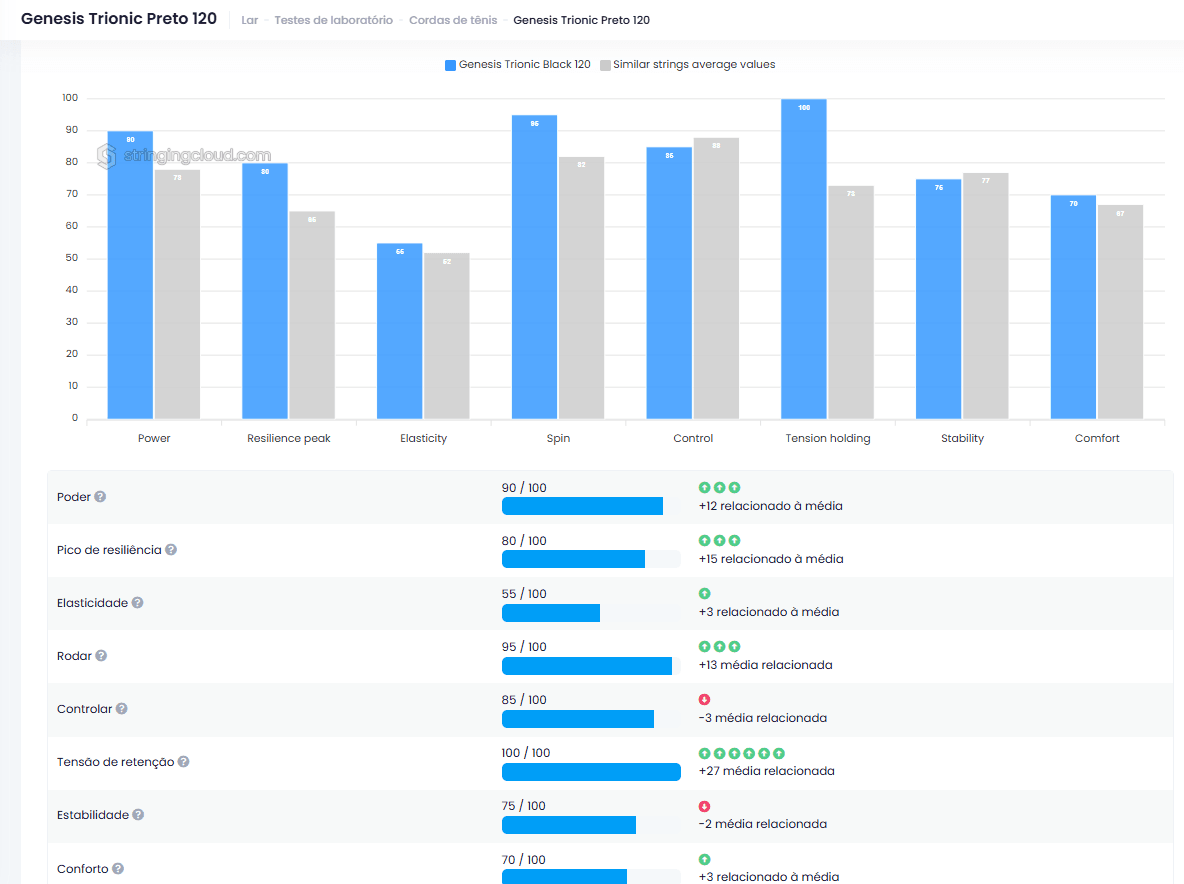
Task: Click the Poder 90/100 progress bar
Action: (x=582, y=506)
